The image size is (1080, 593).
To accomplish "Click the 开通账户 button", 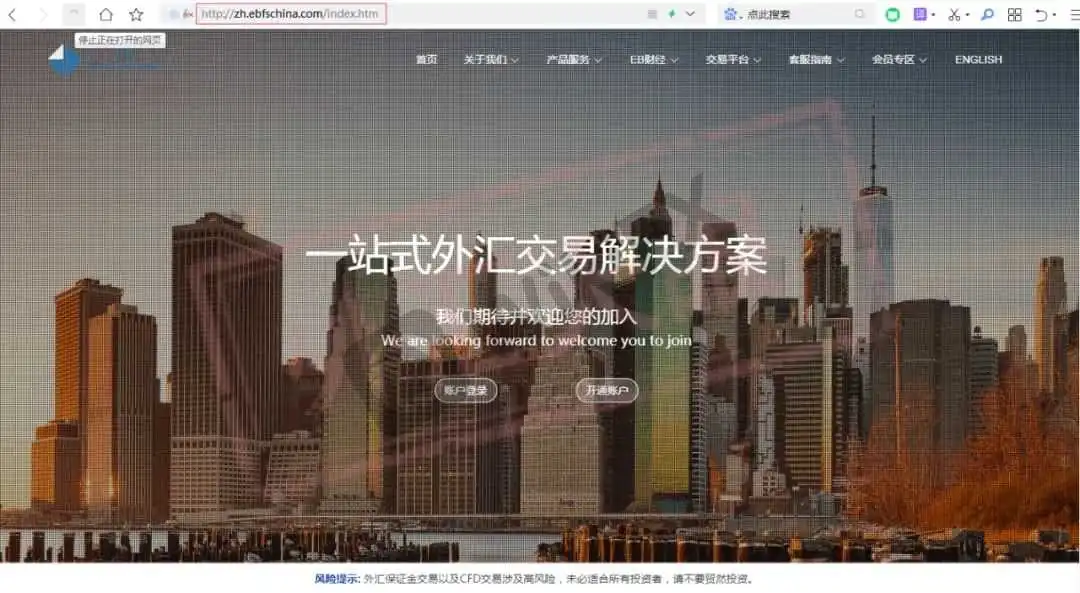I will [607, 391].
